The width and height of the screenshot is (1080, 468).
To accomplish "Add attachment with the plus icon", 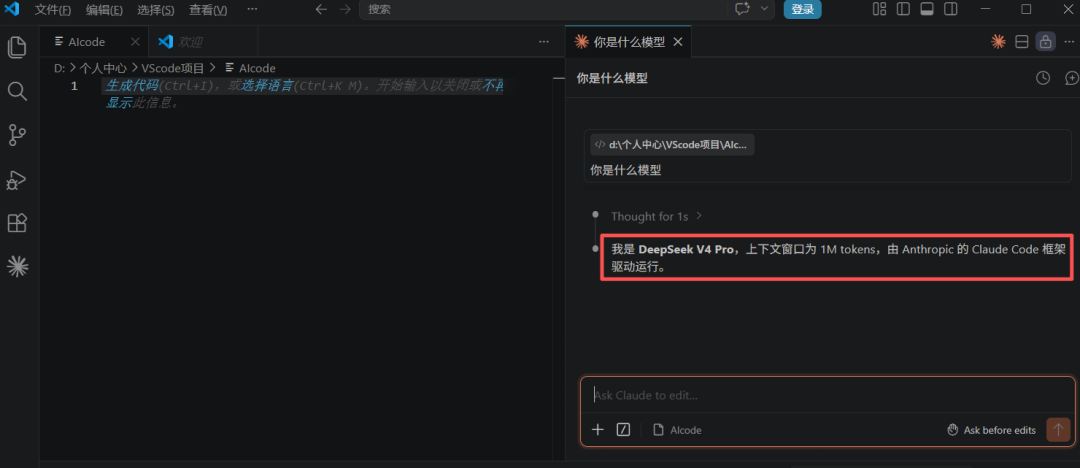I will (598, 430).
